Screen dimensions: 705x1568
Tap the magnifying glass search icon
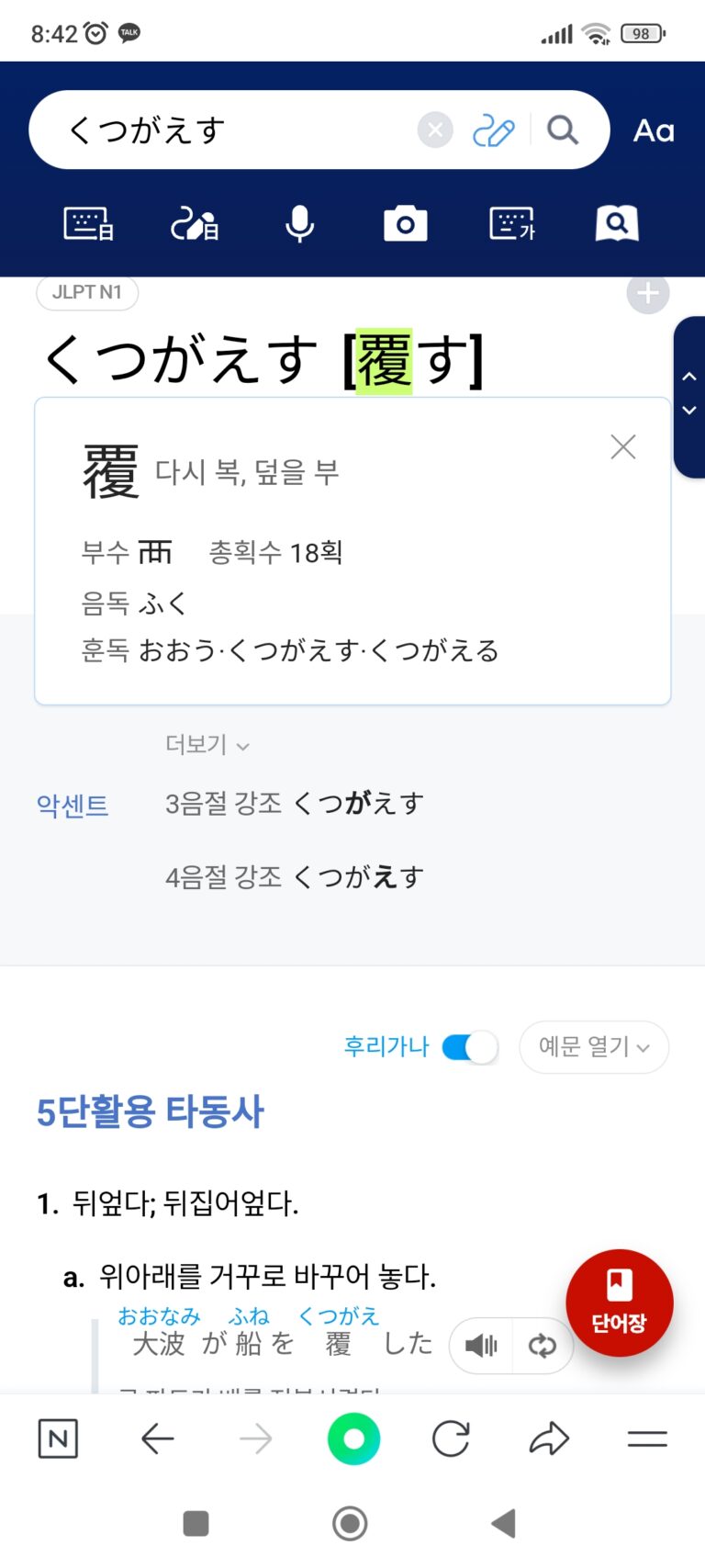(563, 130)
